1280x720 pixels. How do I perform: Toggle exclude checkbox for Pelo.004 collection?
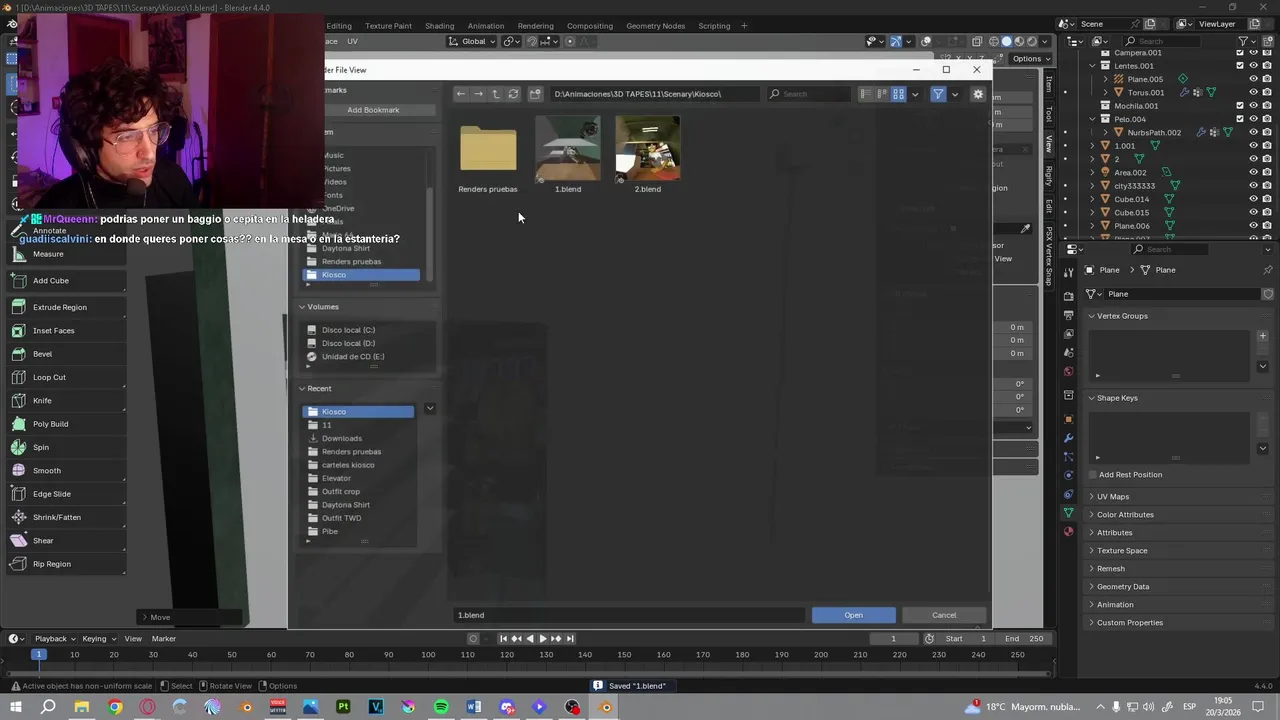click(1240, 119)
